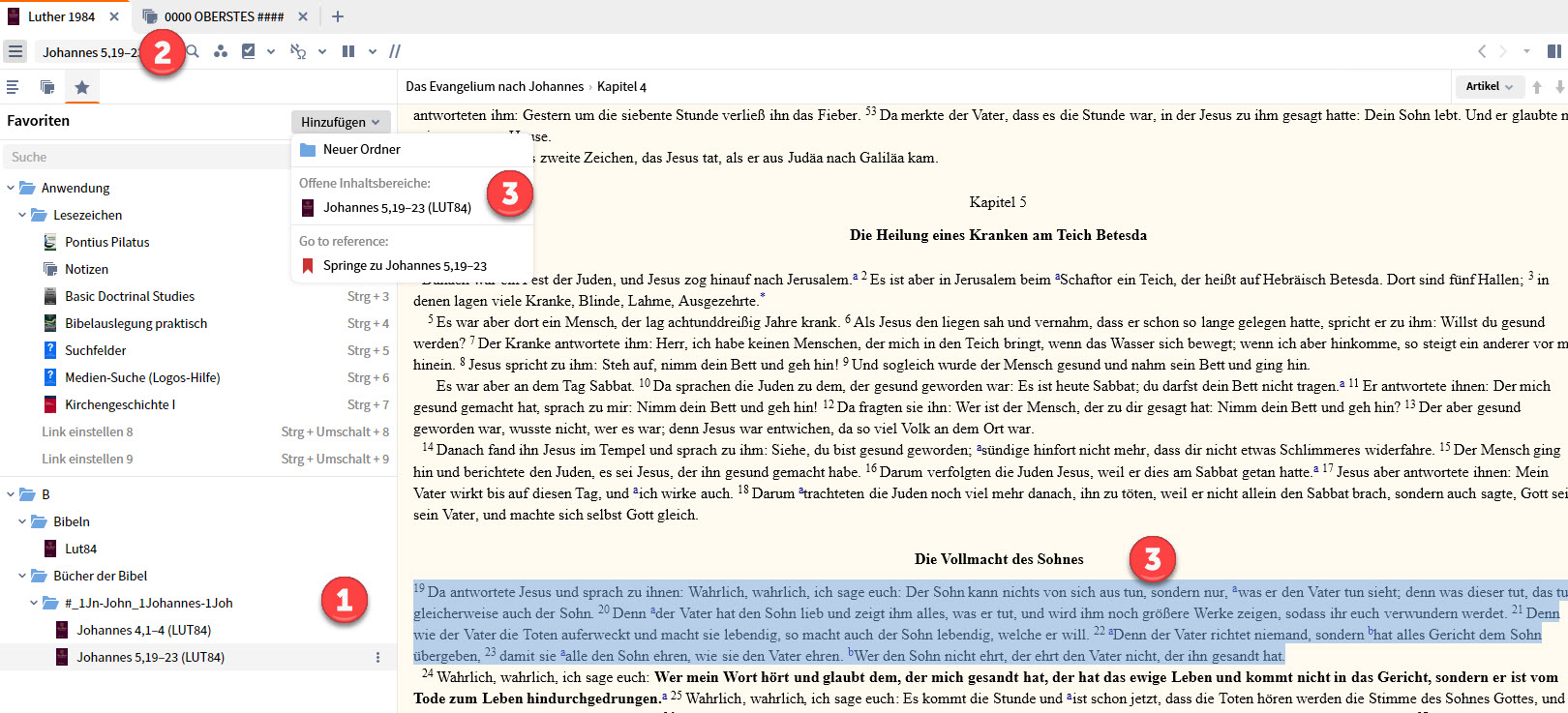Click the parallel columns icon in toolbar
Image resolution: width=1568 pixels, height=713 pixels.
pyautogui.click(x=348, y=51)
